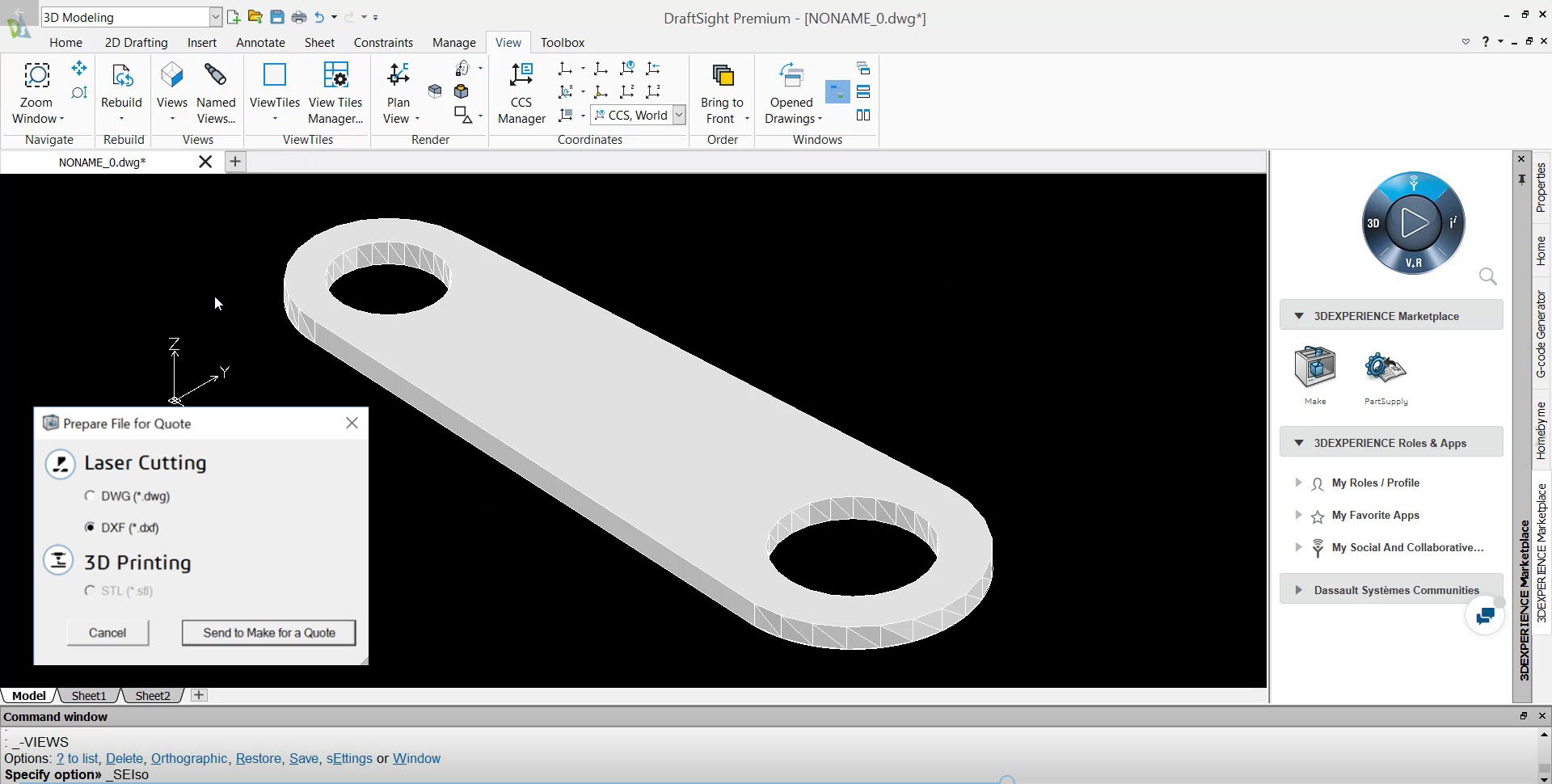The width and height of the screenshot is (1552, 784).
Task: Click the Cancel button
Action: tap(108, 633)
